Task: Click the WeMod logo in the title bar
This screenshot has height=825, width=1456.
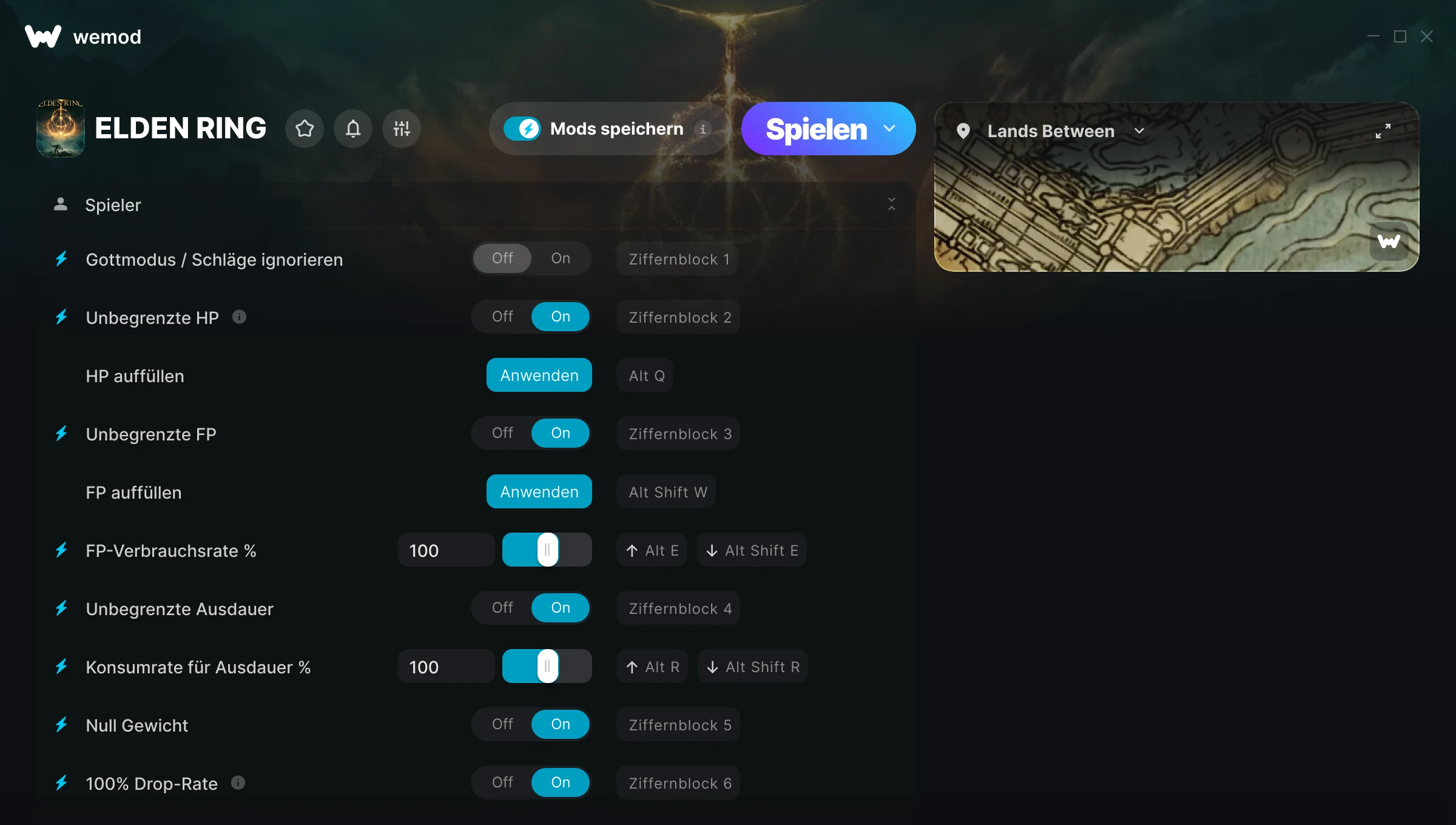Action: [43, 36]
